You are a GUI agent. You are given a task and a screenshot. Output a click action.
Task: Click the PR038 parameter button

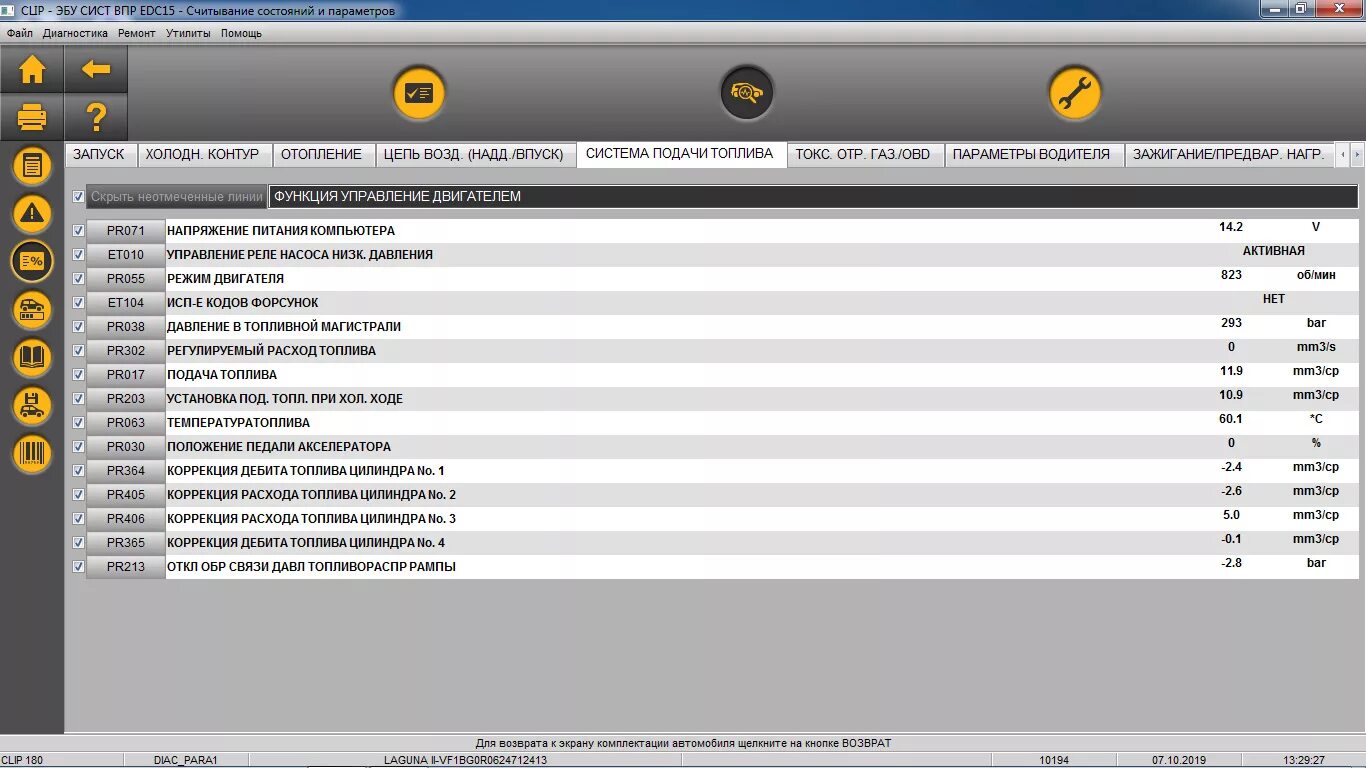pos(126,327)
